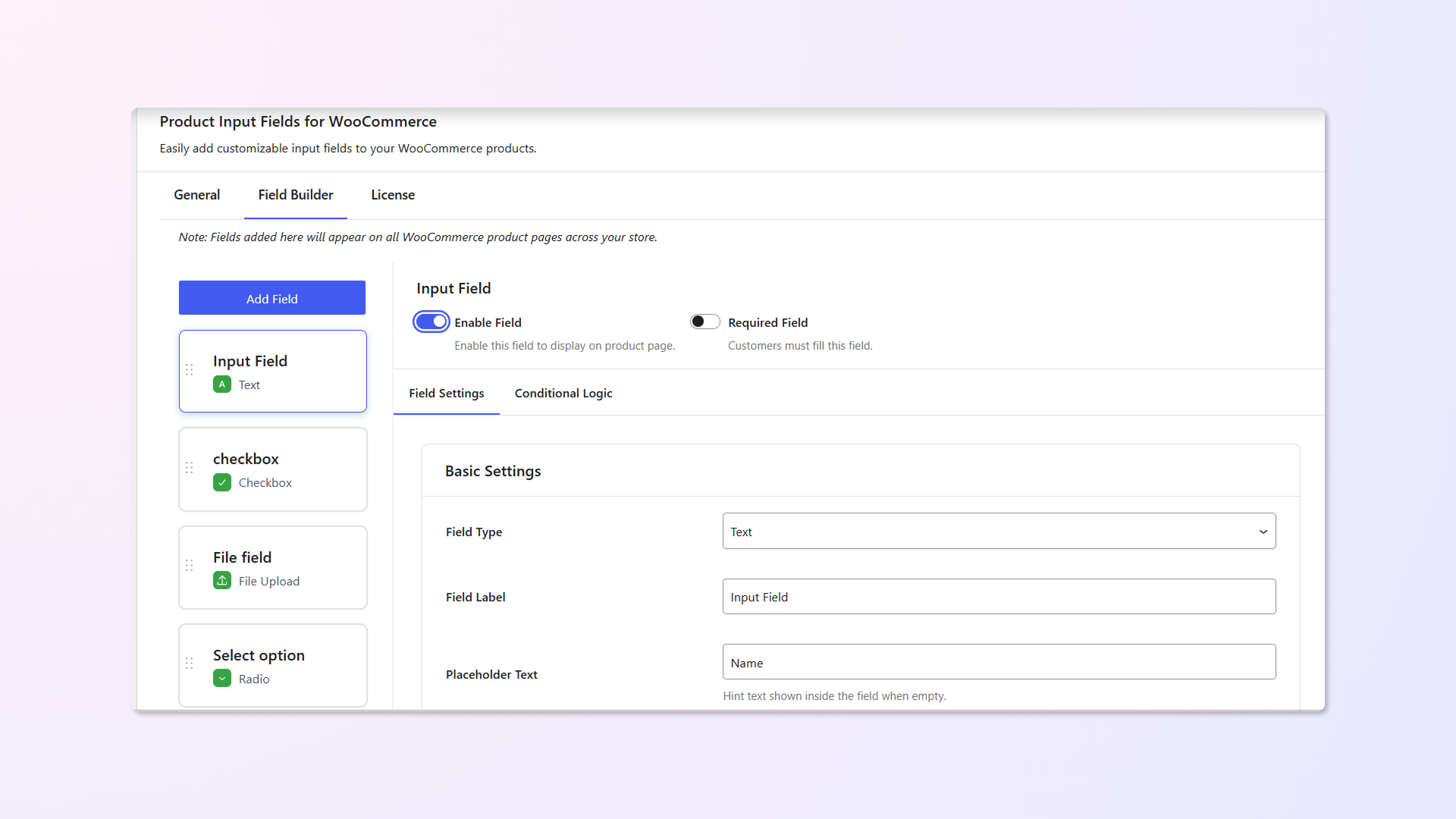1456x819 pixels.
Task: Grab the drag handle on Input Field card
Action: point(190,370)
